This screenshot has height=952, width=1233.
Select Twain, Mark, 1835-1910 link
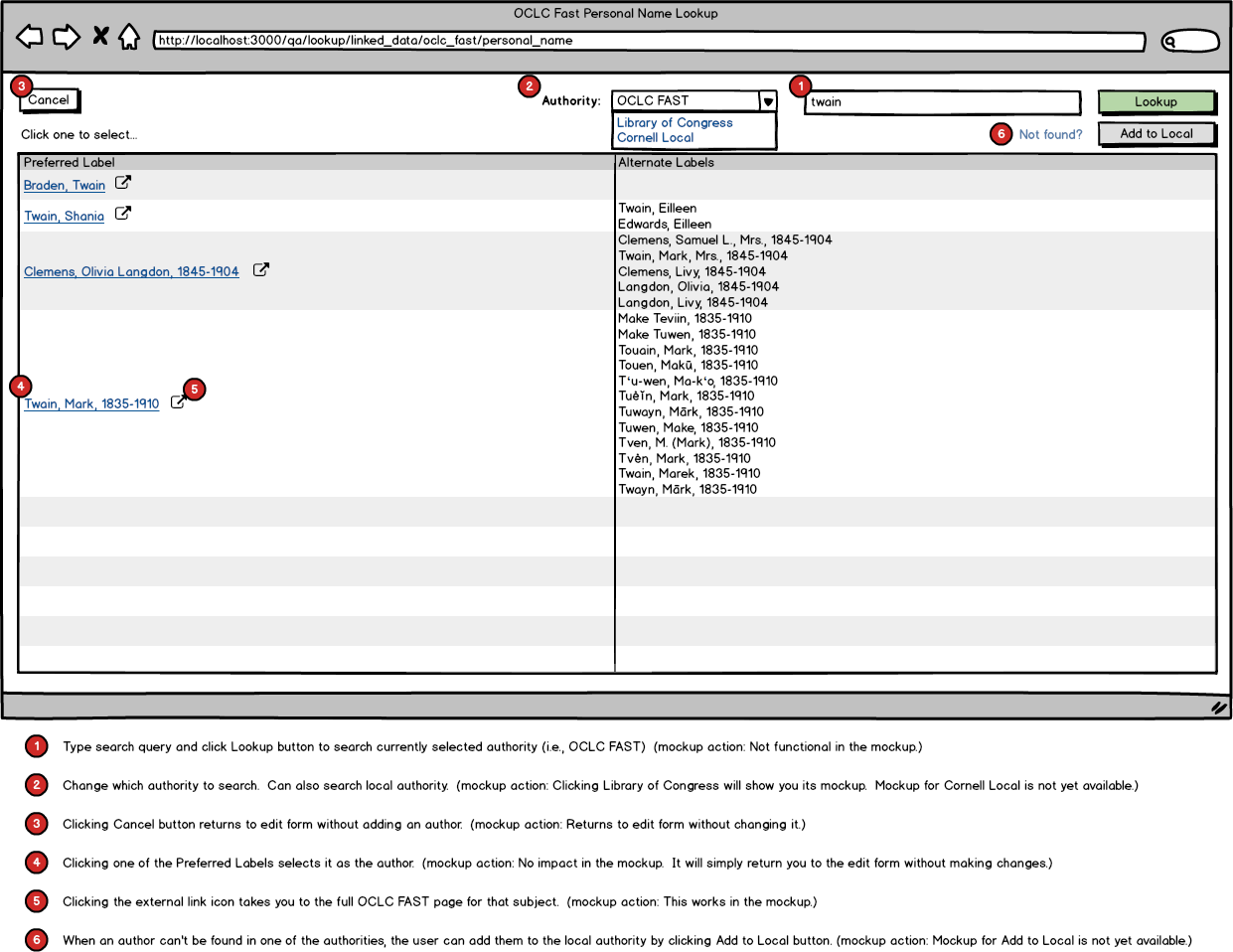[91, 404]
